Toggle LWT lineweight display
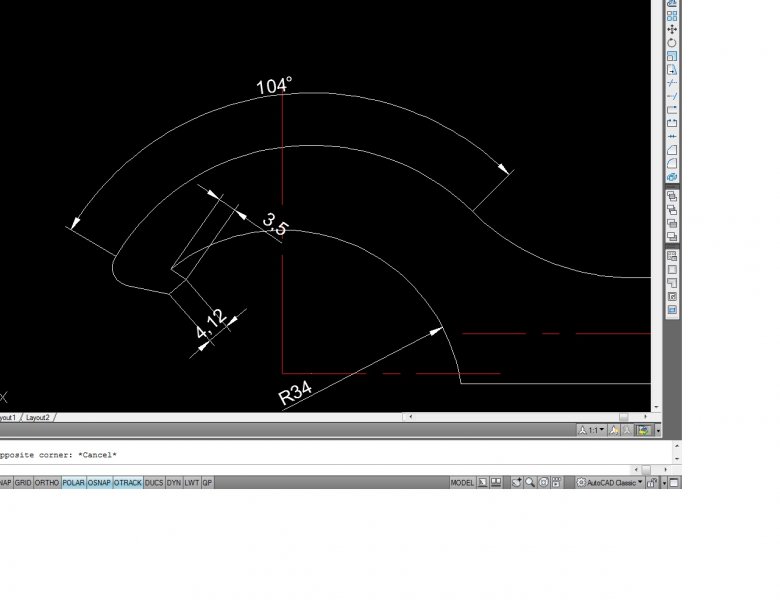 192,483
